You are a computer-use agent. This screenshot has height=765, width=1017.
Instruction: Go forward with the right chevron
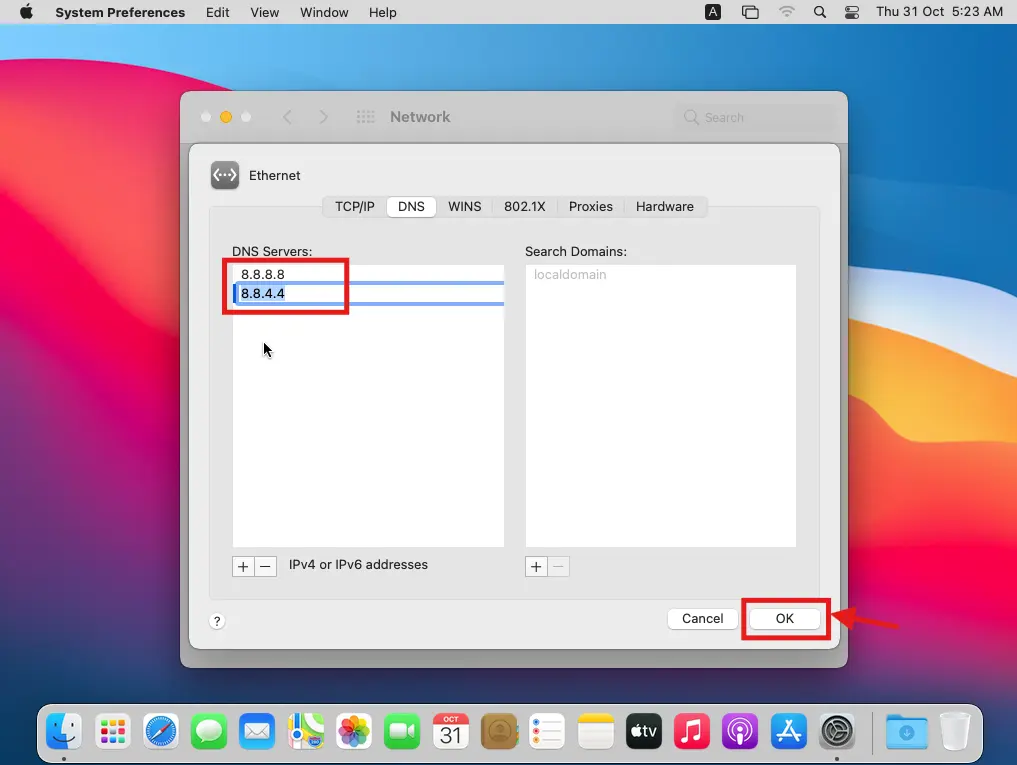[324, 117]
